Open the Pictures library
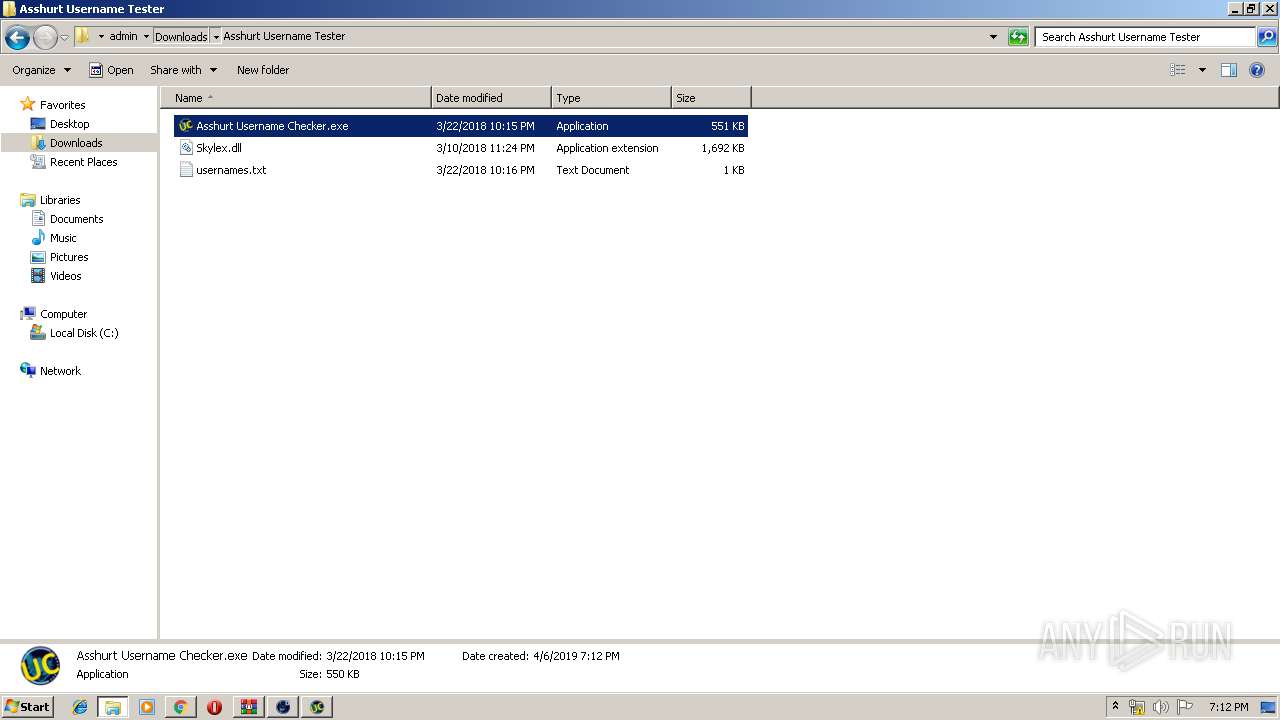 coord(69,257)
